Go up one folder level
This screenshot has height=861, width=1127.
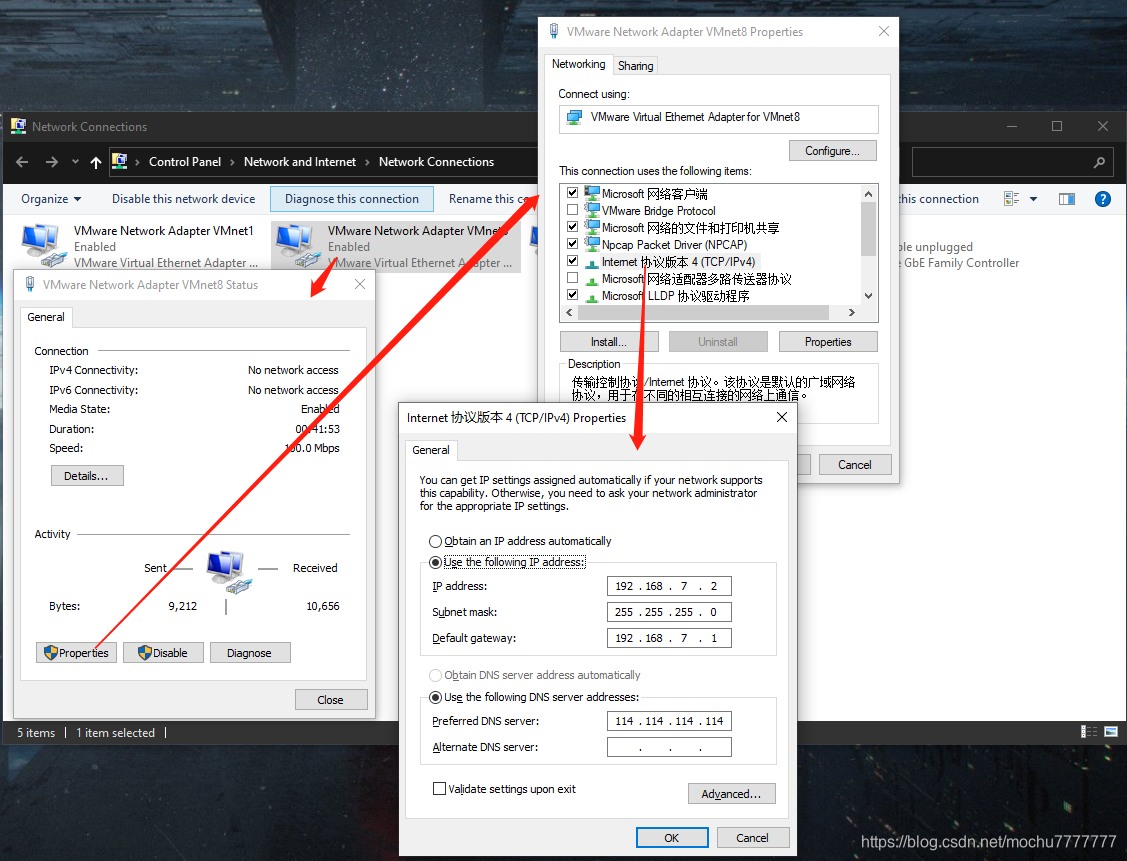pyautogui.click(x=96, y=162)
